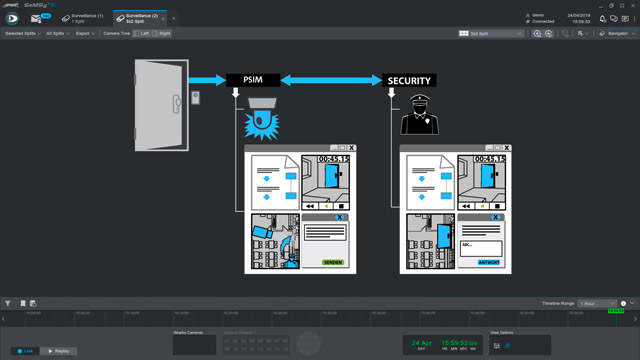640x360 pixels.
Task: Open the 3x2 Split layout dropdown
Action: [x=491, y=33]
